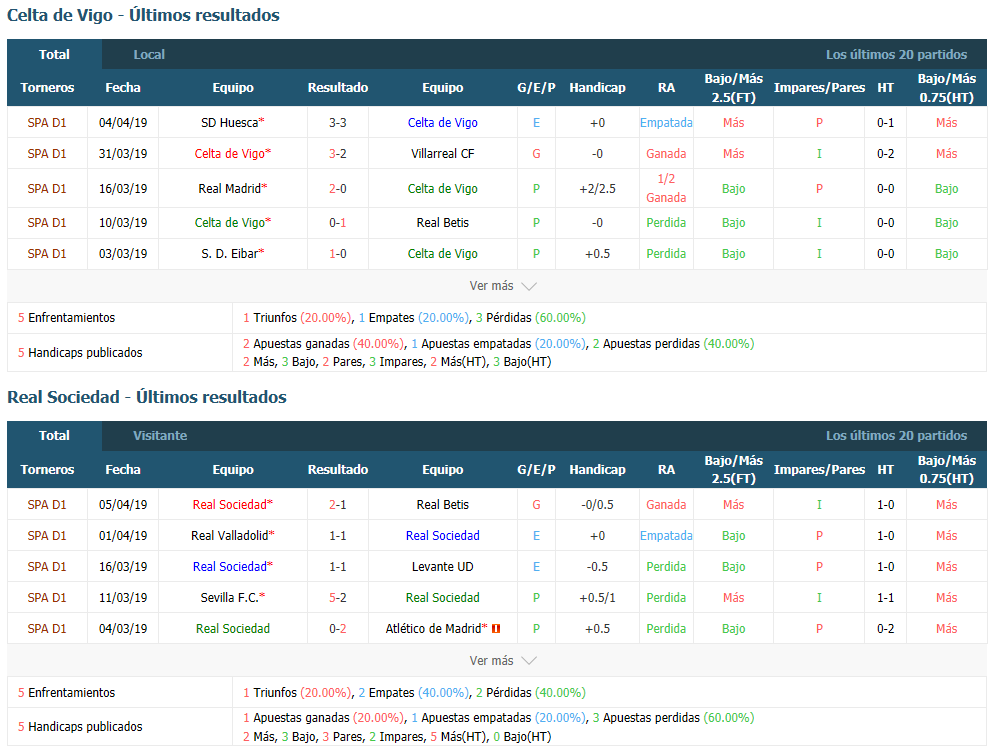Click 'Empatada' in the SD Huesca row
Viewport: 997px width, 751px height.
[x=666, y=123]
